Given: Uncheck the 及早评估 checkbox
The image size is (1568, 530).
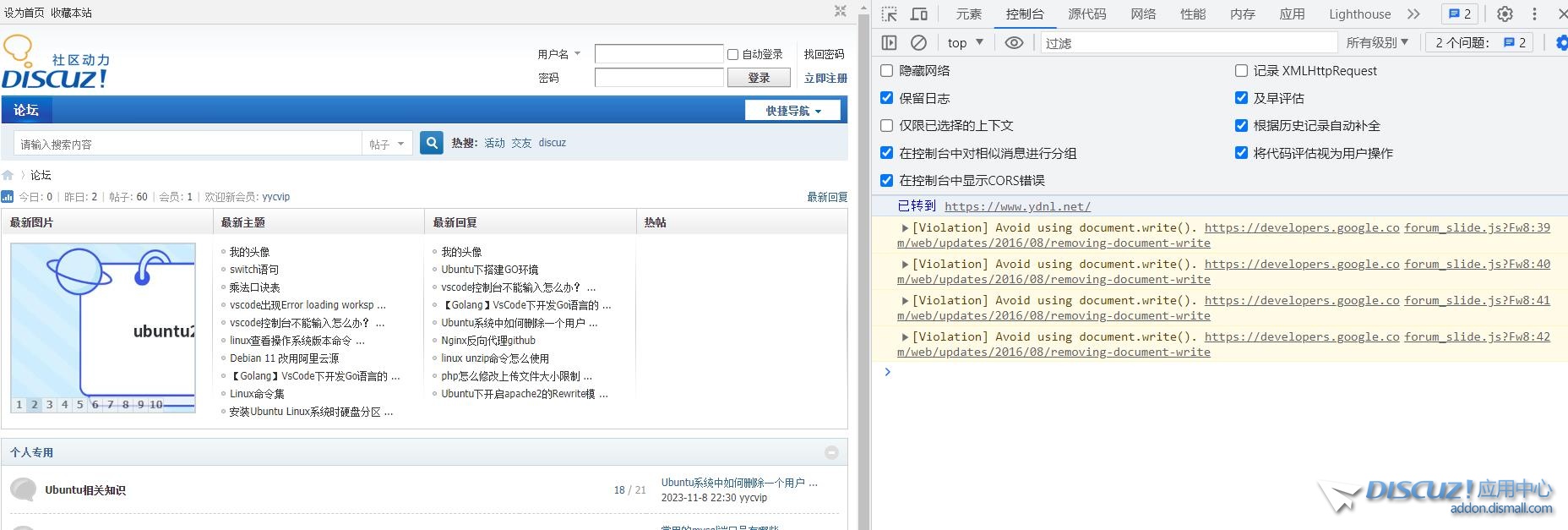Looking at the screenshot, I should point(1241,98).
